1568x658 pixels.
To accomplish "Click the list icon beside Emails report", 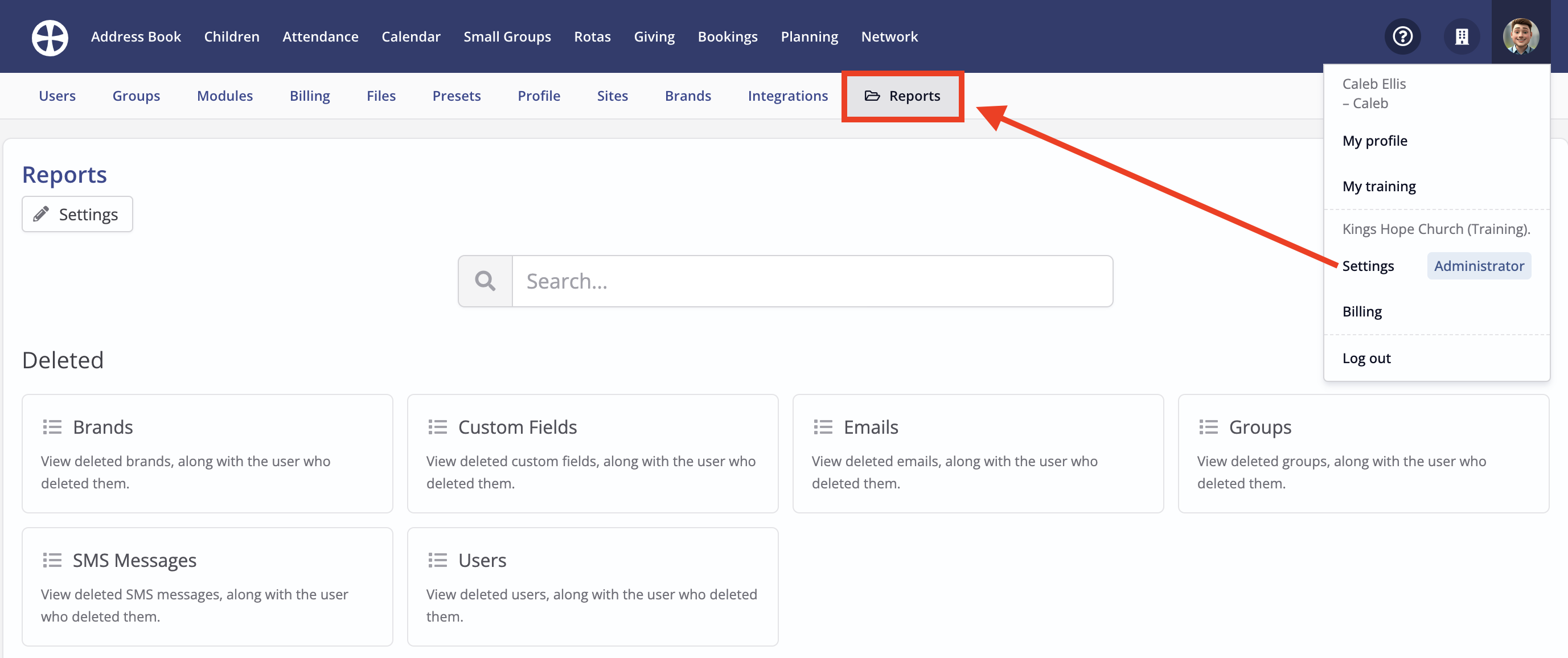I will [823, 427].
